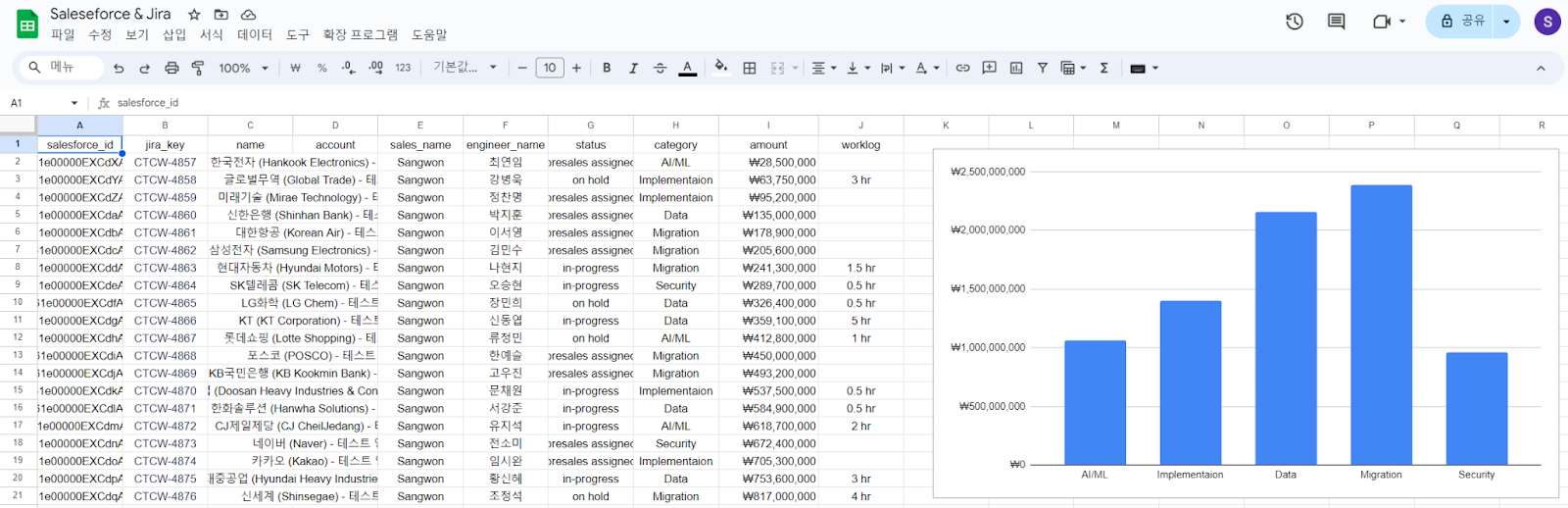The image size is (1568, 508).
Task: Insert a chart from the toolbar
Action: pos(1016,68)
